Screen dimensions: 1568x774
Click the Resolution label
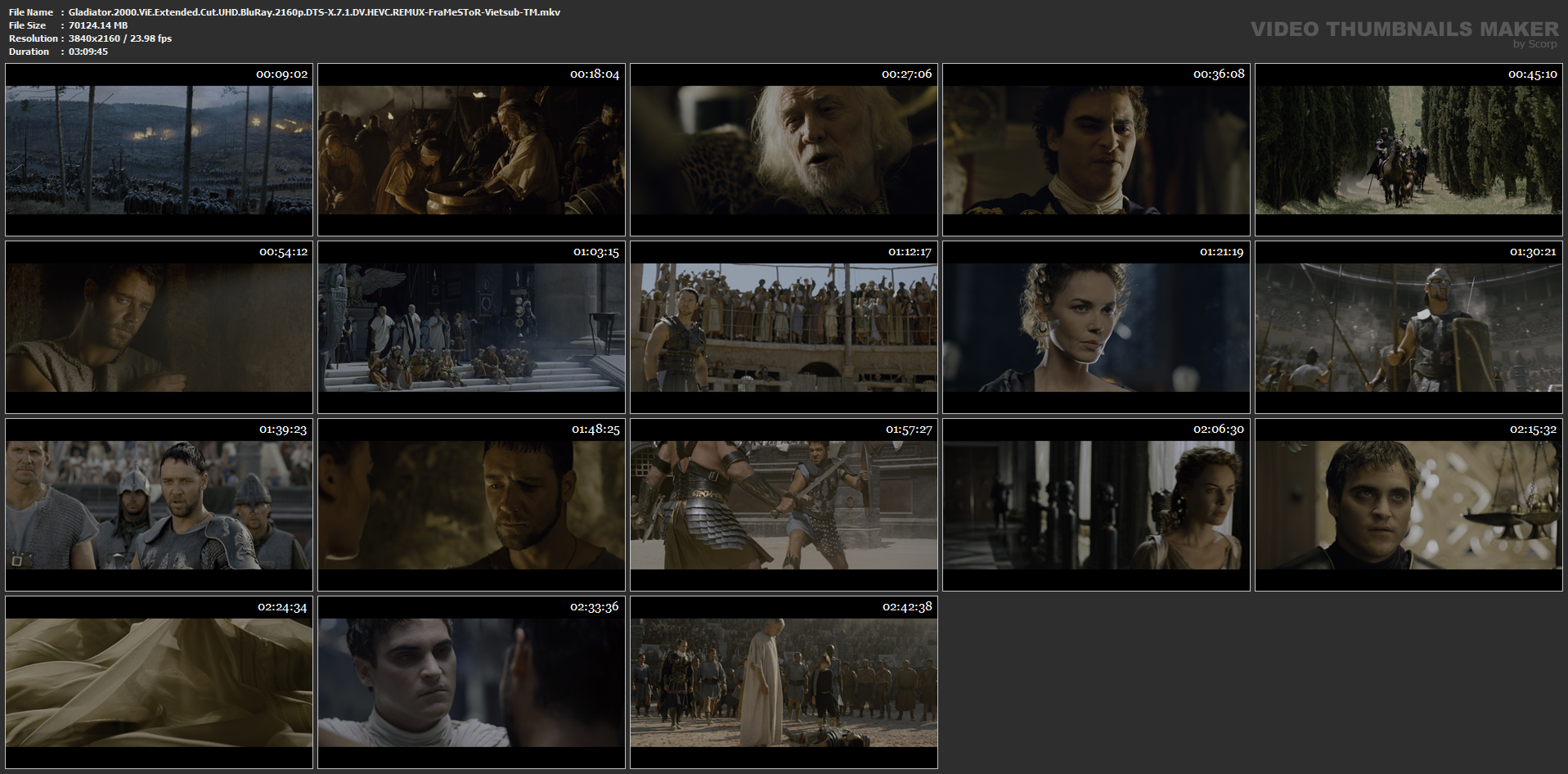coord(33,38)
